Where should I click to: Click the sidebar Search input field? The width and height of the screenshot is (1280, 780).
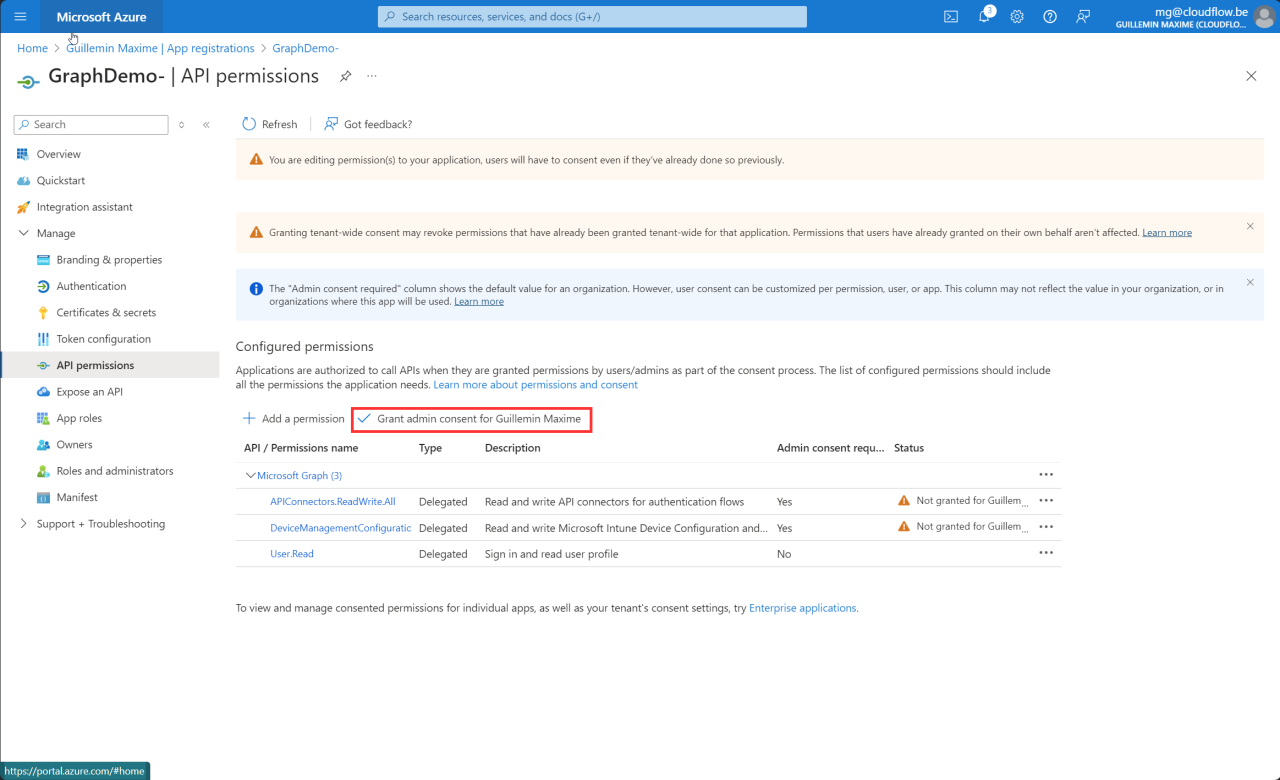coord(91,125)
